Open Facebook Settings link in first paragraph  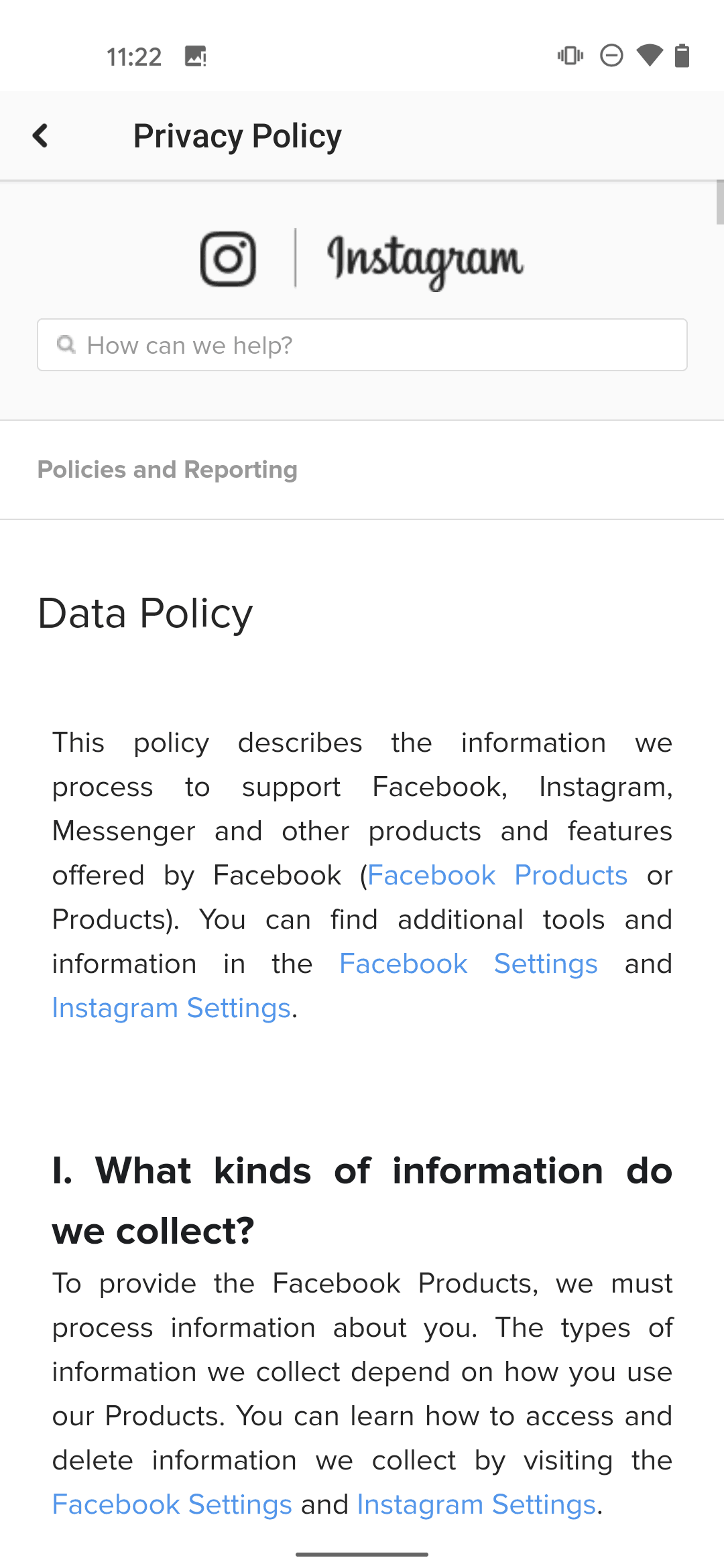point(469,964)
